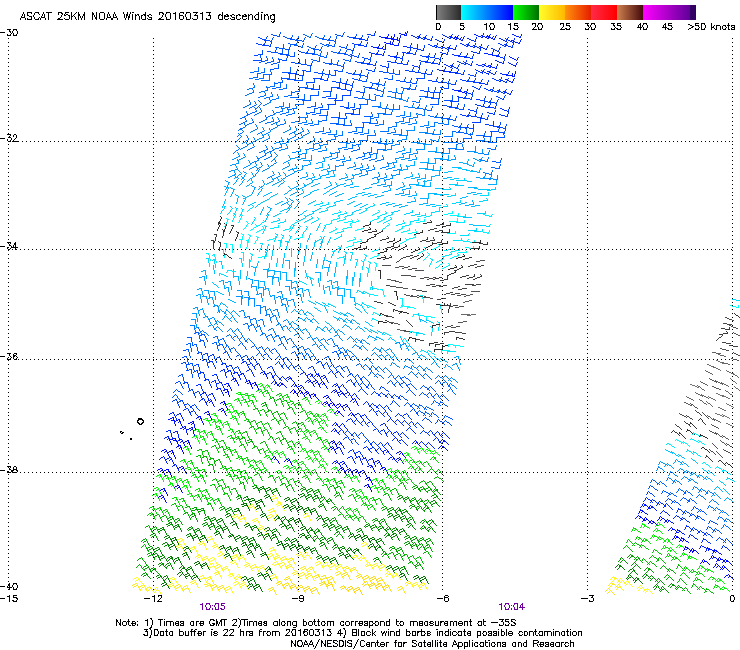The height and width of the screenshot is (650, 740).
Task: Click the cyan-blue 5-15 knots legend segment
Action: tap(487, 12)
